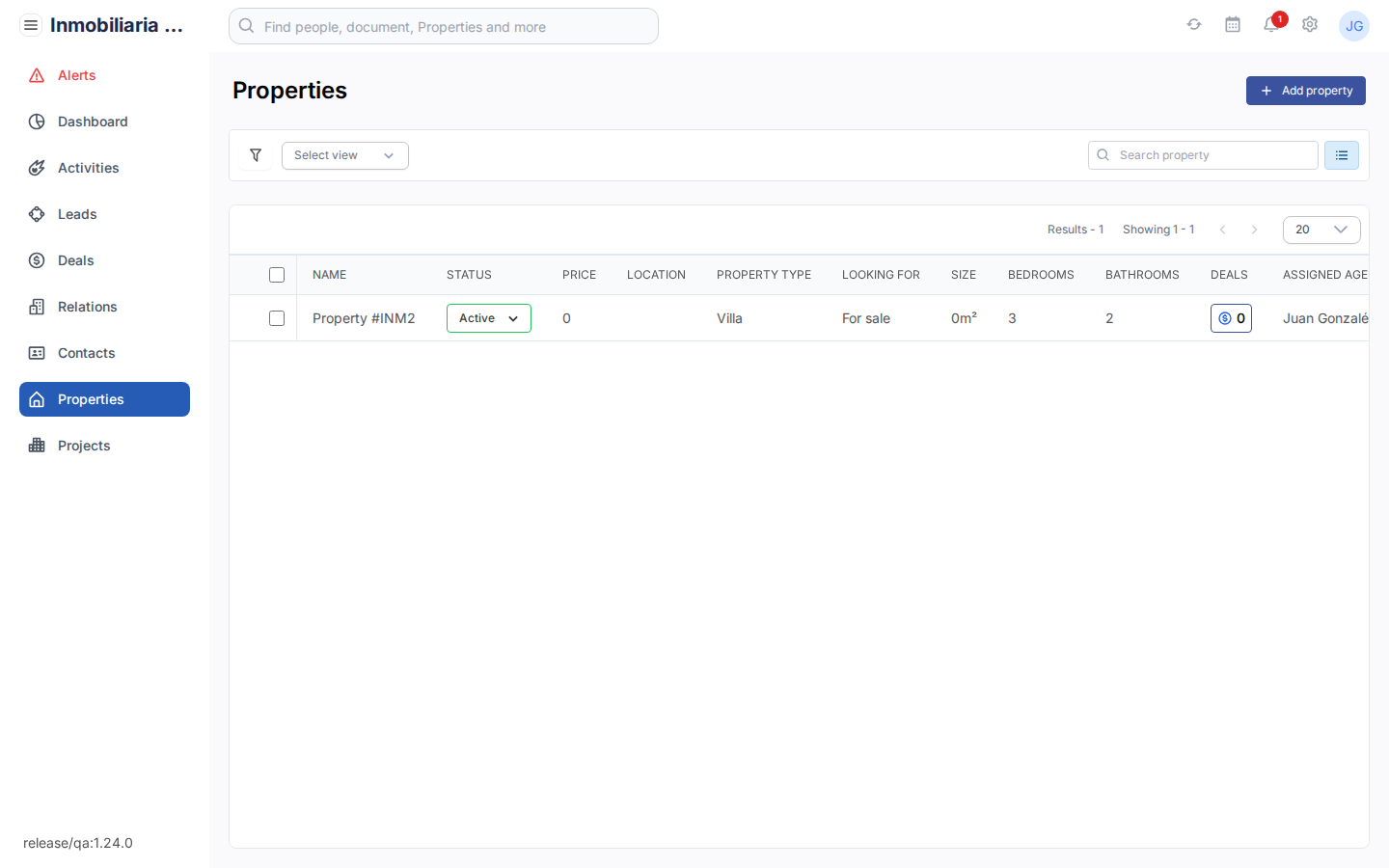1389x868 pixels.
Task: Go to the Dashboard section
Action: pyautogui.click(x=92, y=121)
